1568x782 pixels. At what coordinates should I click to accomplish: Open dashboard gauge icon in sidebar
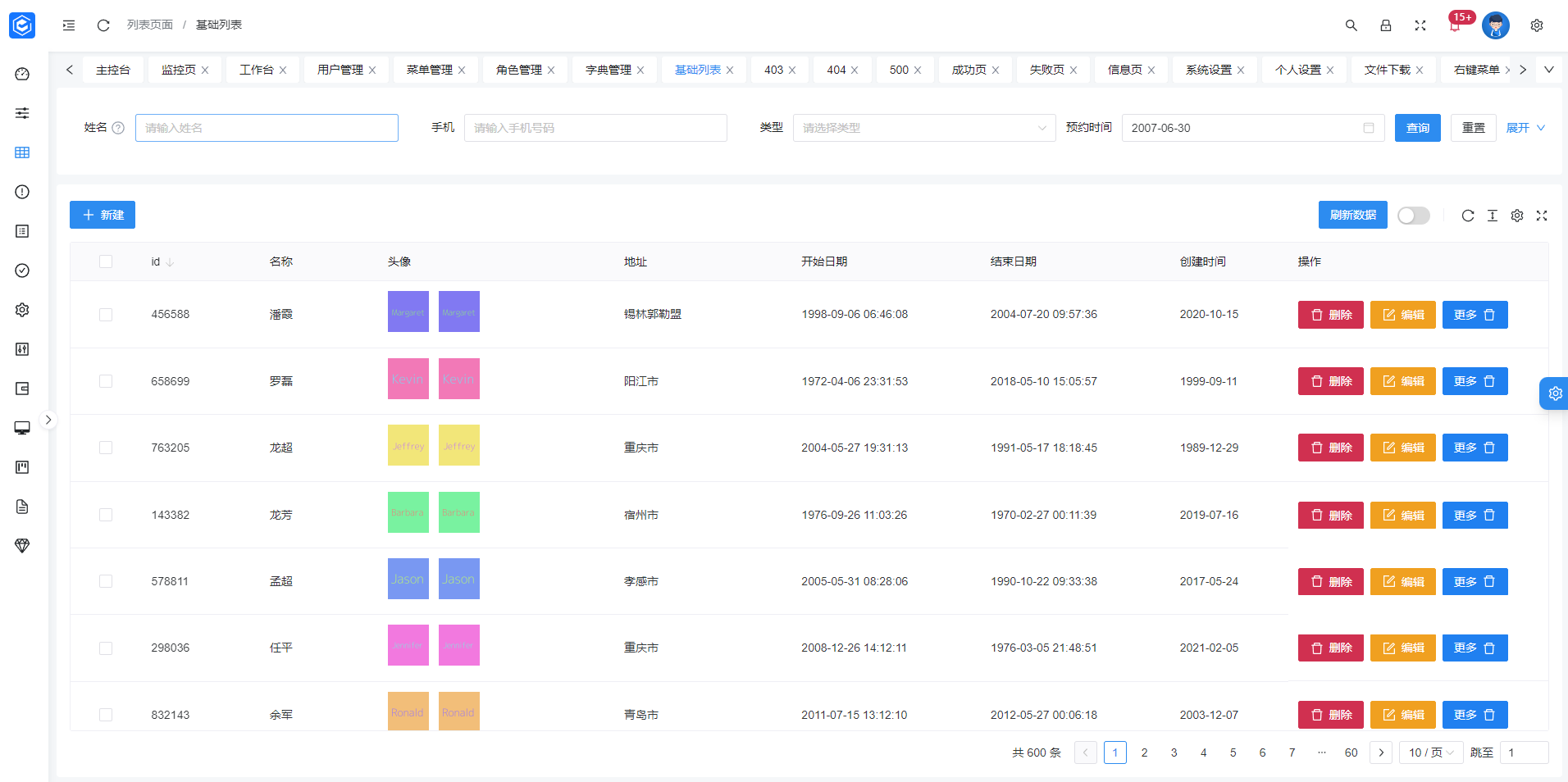coord(22,74)
